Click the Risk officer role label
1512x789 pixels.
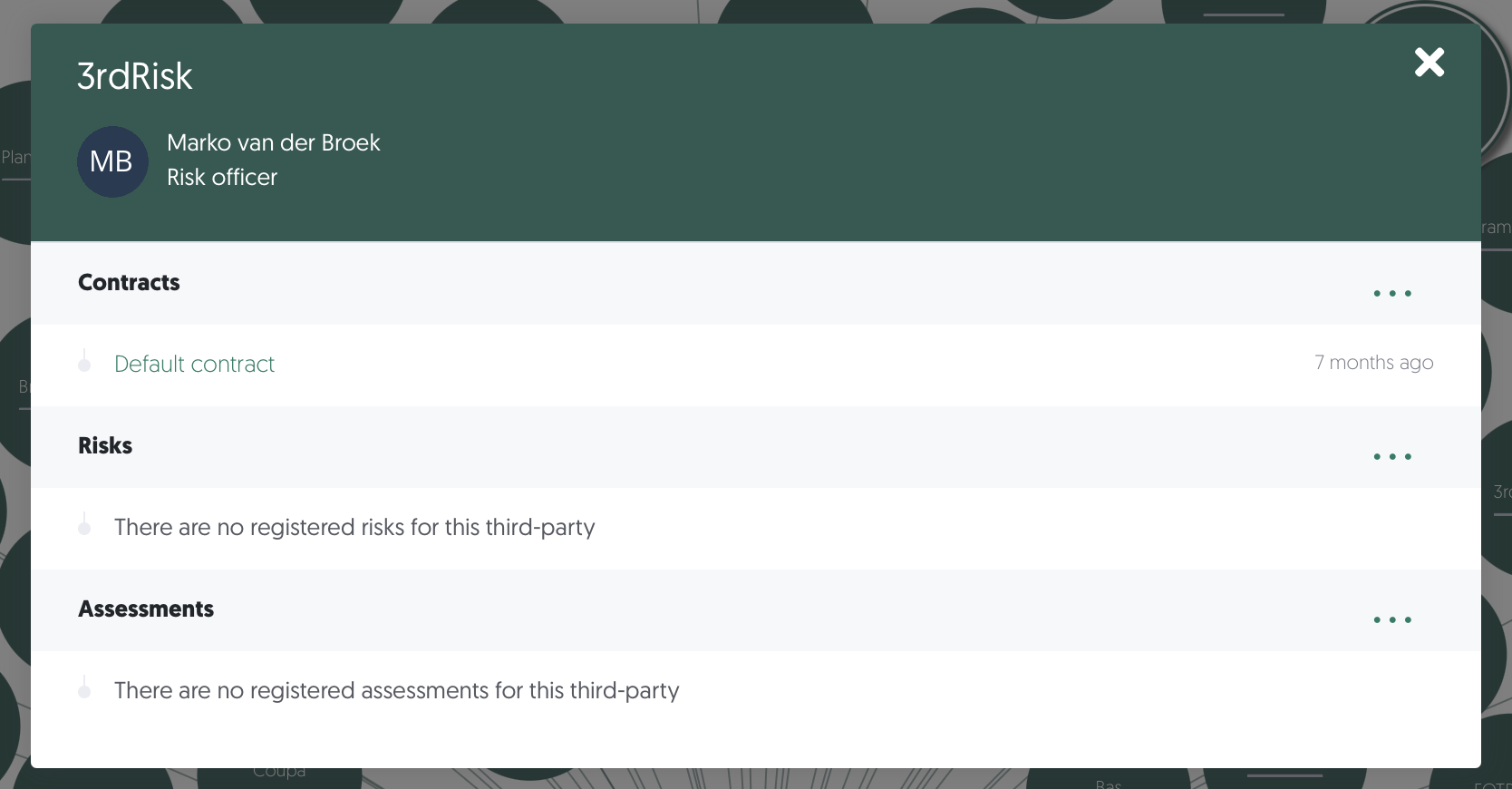click(x=222, y=177)
